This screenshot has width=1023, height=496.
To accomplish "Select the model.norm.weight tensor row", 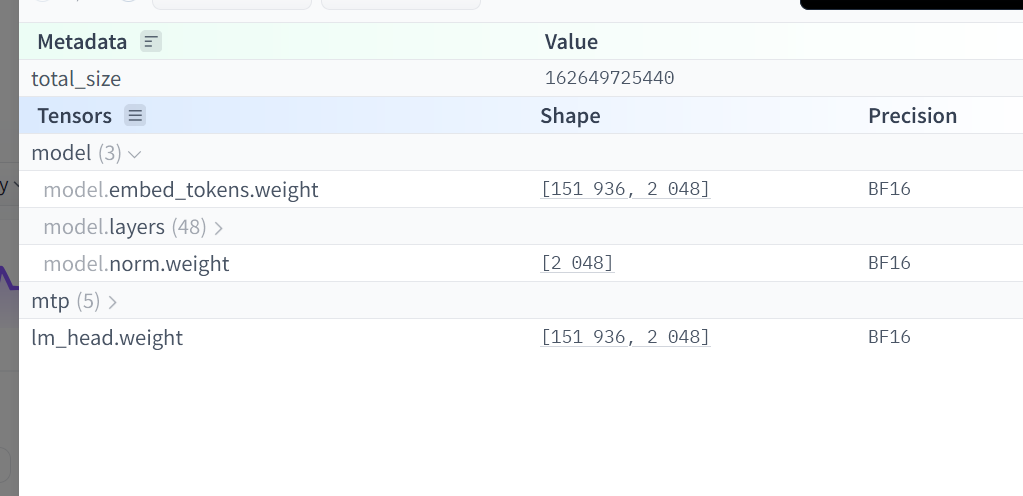I will point(521,263).
